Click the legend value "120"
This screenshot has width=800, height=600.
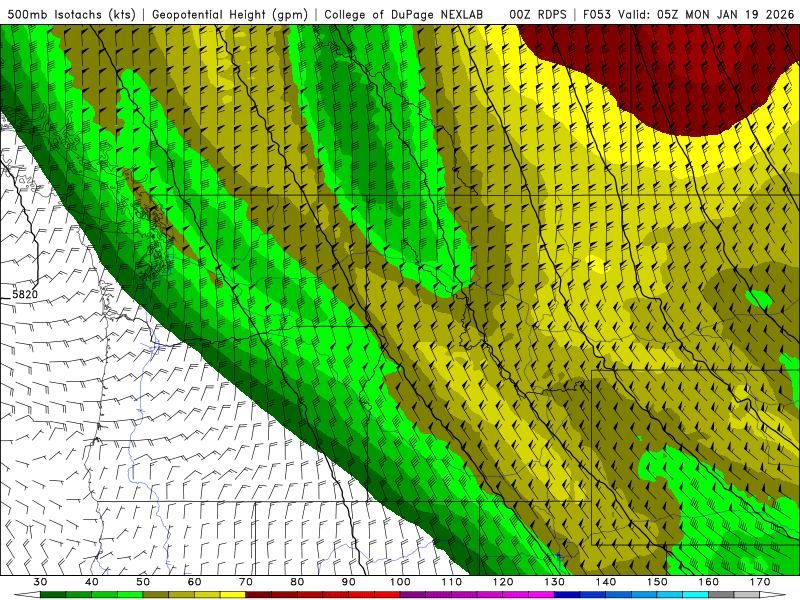coord(503,582)
